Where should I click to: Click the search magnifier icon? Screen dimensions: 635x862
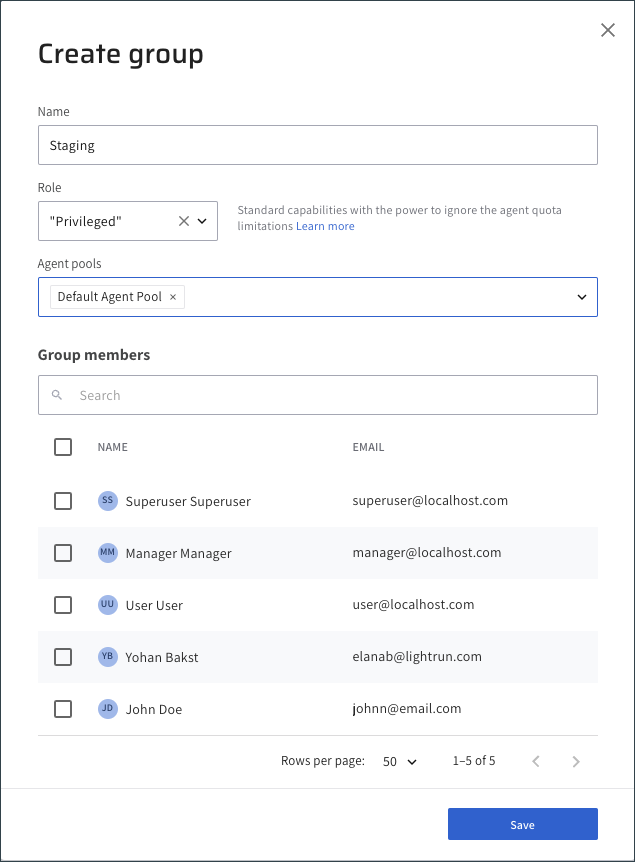57,395
